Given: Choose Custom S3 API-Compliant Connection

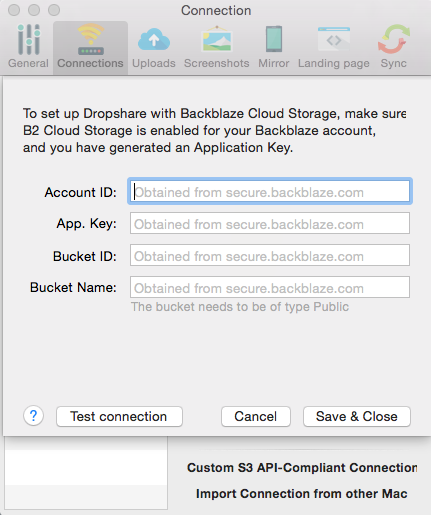Looking at the screenshot, I should (302, 468).
